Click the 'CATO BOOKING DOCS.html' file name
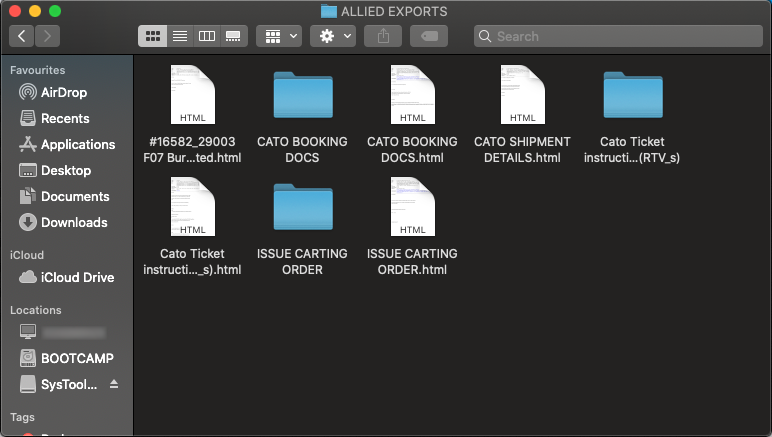The image size is (772, 437). [x=413, y=150]
